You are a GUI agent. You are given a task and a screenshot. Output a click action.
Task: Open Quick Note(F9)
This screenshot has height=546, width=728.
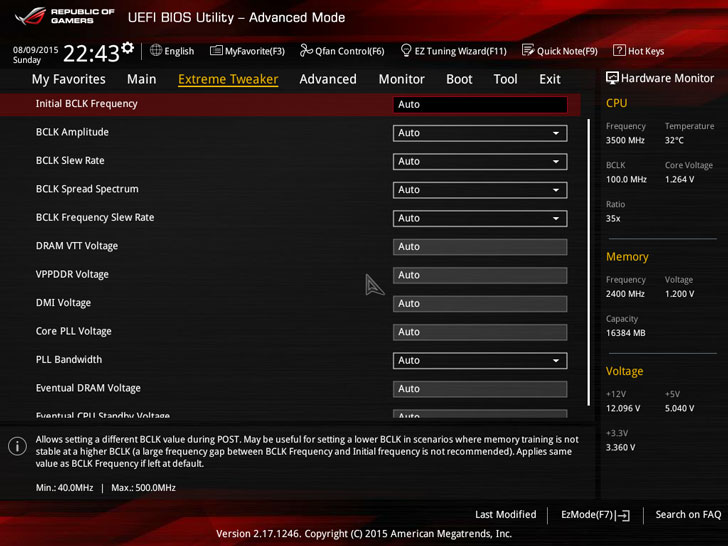[x=560, y=51]
